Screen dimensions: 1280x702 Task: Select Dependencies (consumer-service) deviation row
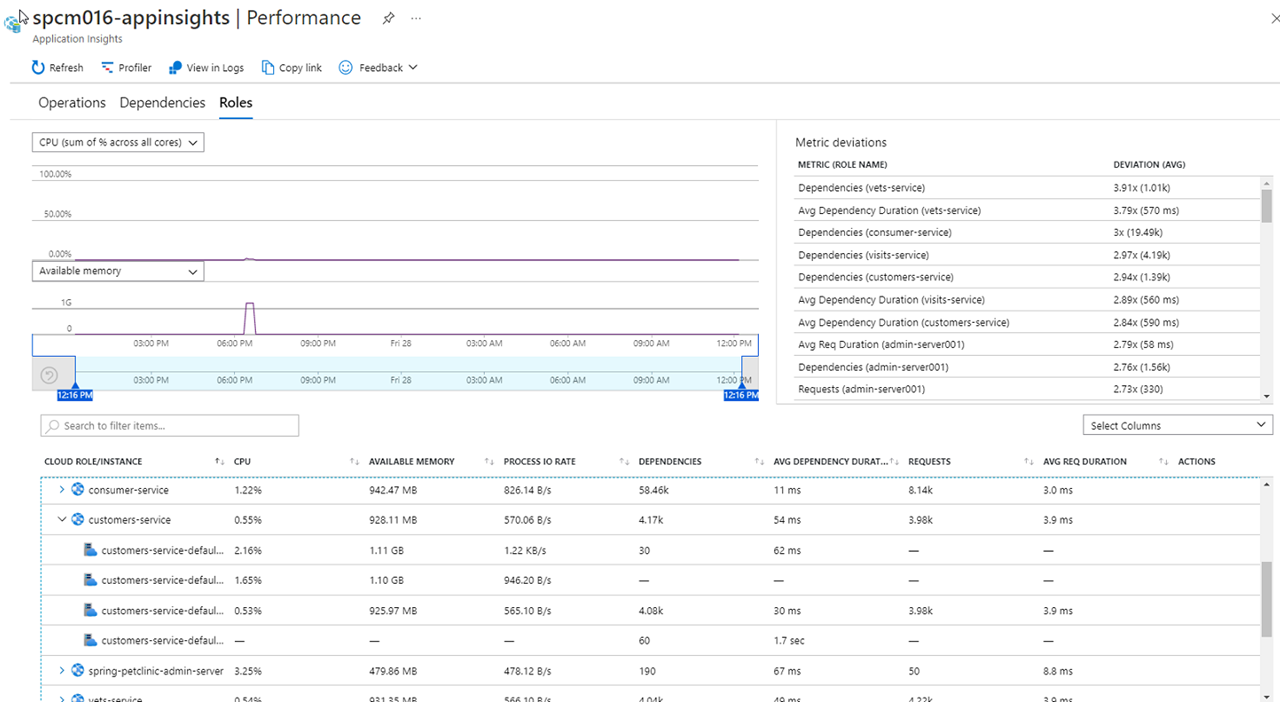click(x=1028, y=232)
